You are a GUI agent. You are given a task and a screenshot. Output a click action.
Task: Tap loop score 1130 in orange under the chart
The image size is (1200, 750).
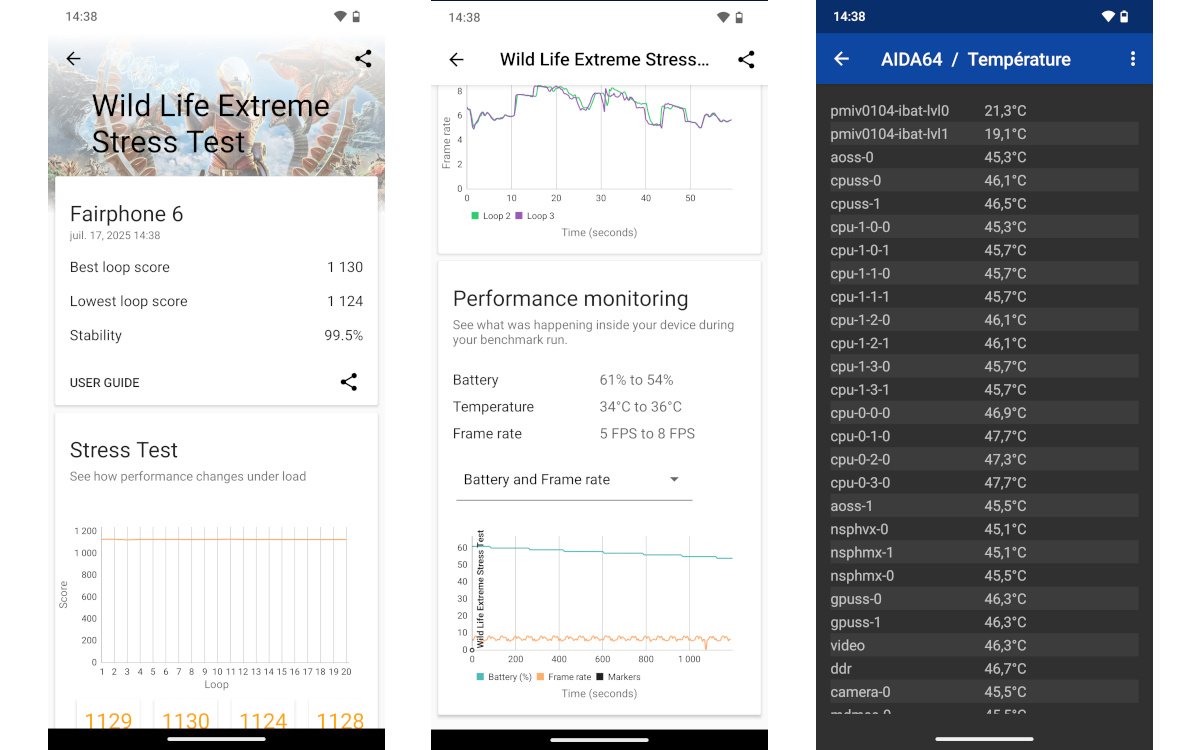coord(186,720)
